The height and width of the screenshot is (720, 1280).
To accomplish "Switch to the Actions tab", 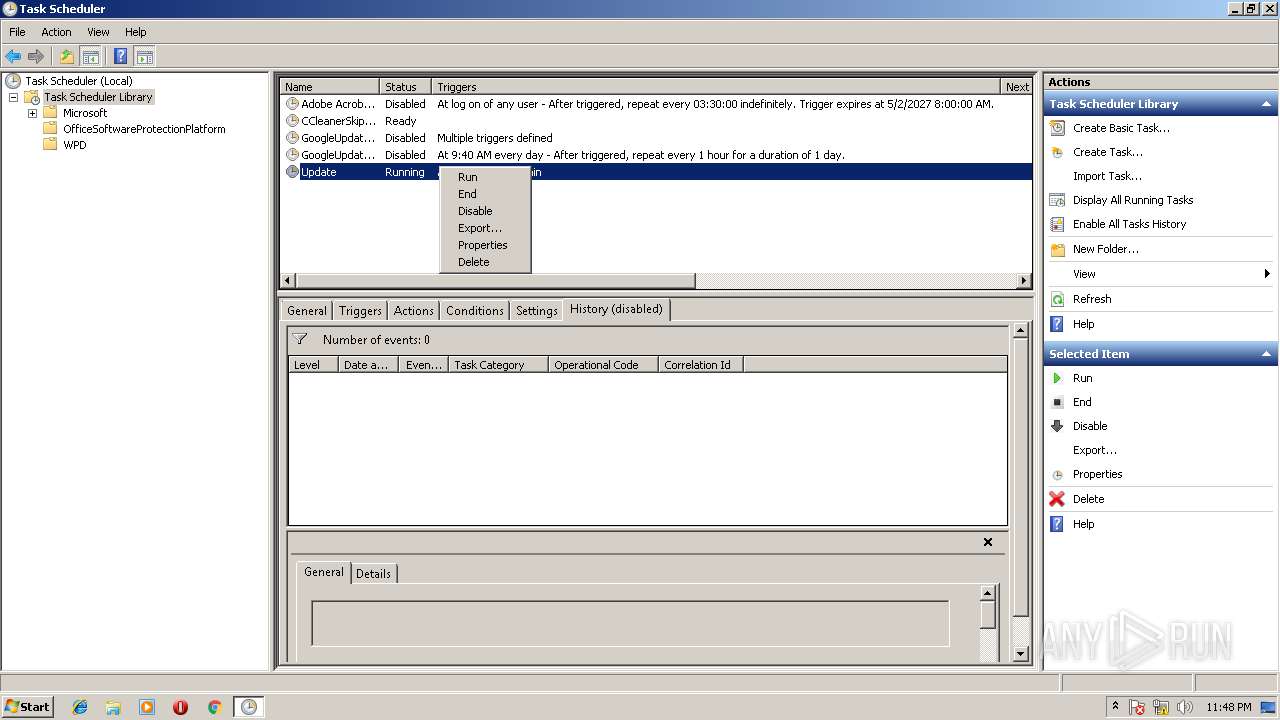I will click(413, 311).
